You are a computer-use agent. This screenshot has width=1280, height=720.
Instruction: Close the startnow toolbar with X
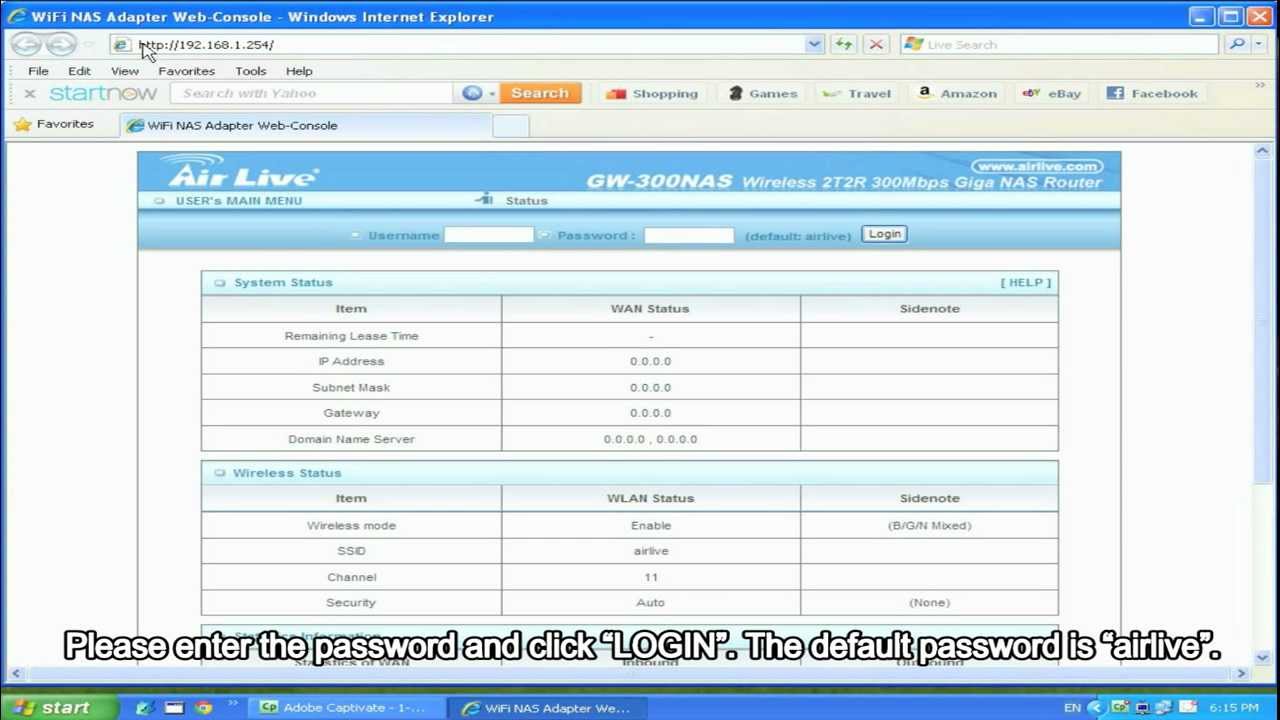[29, 93]
